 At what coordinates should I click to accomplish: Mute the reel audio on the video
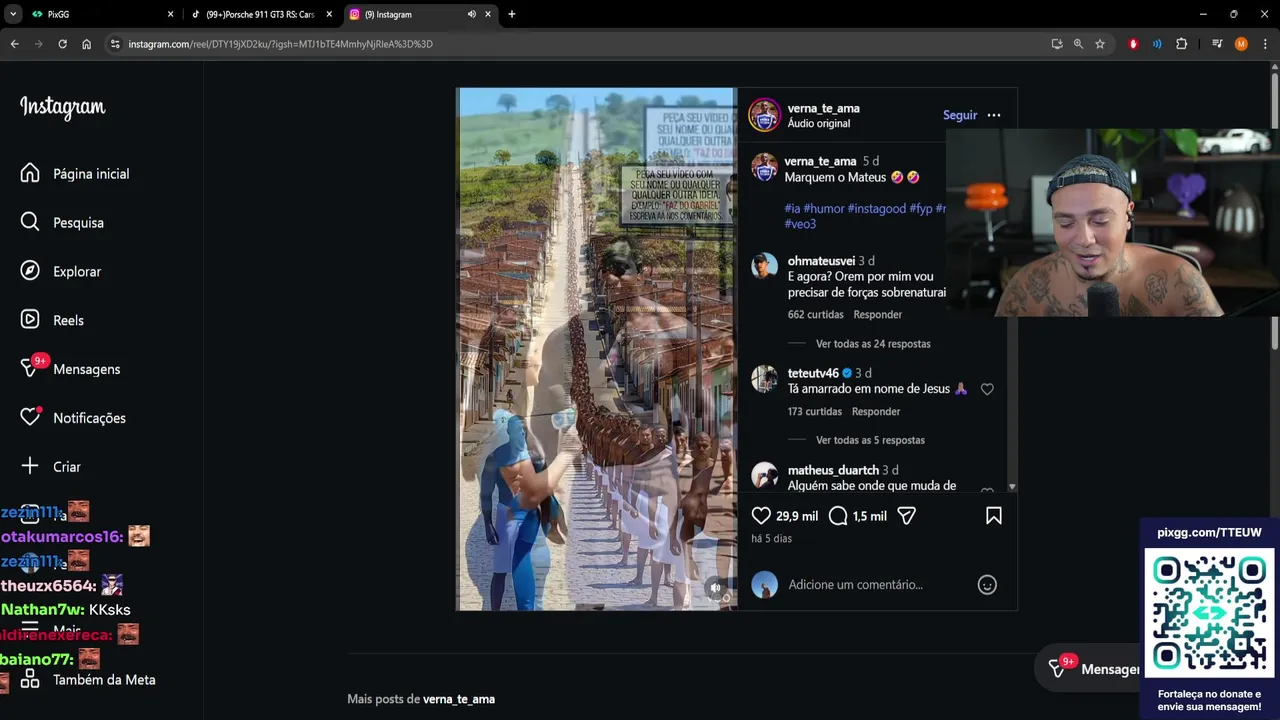point(715,588)
